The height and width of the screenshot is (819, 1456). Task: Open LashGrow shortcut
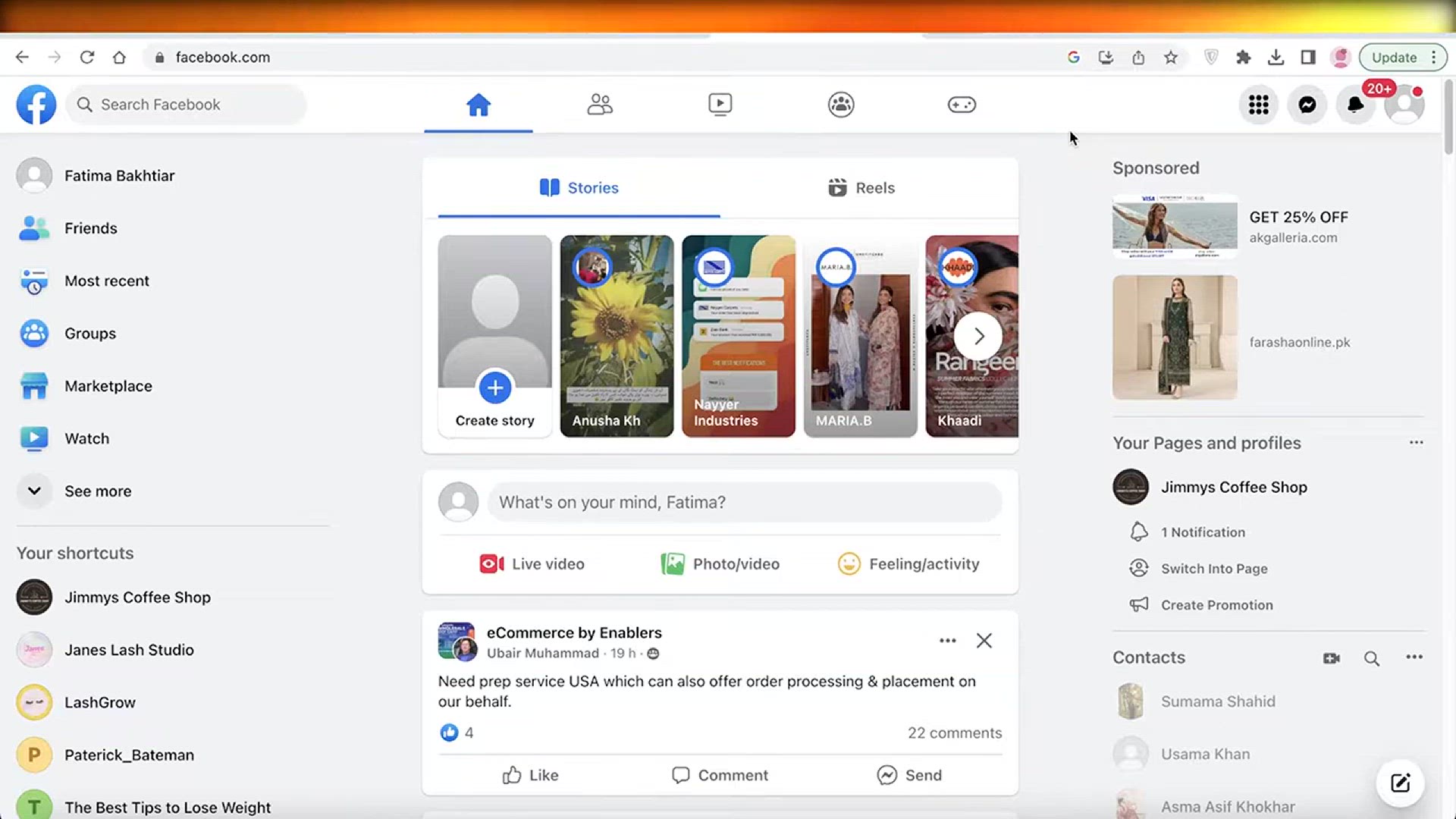pyautogui.click(x=173, y=702)
